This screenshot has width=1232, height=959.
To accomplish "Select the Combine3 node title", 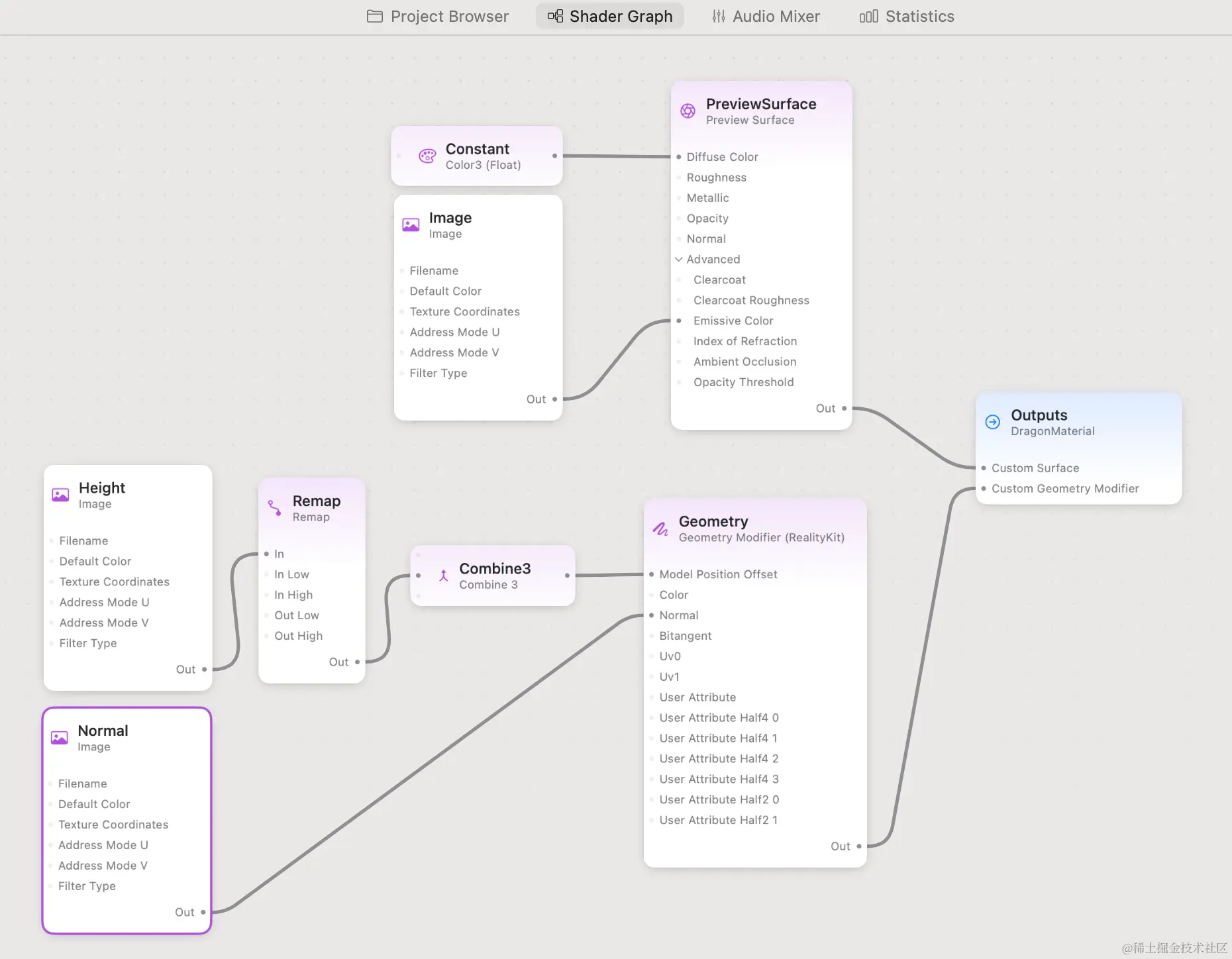I will (x=495, y=569).
